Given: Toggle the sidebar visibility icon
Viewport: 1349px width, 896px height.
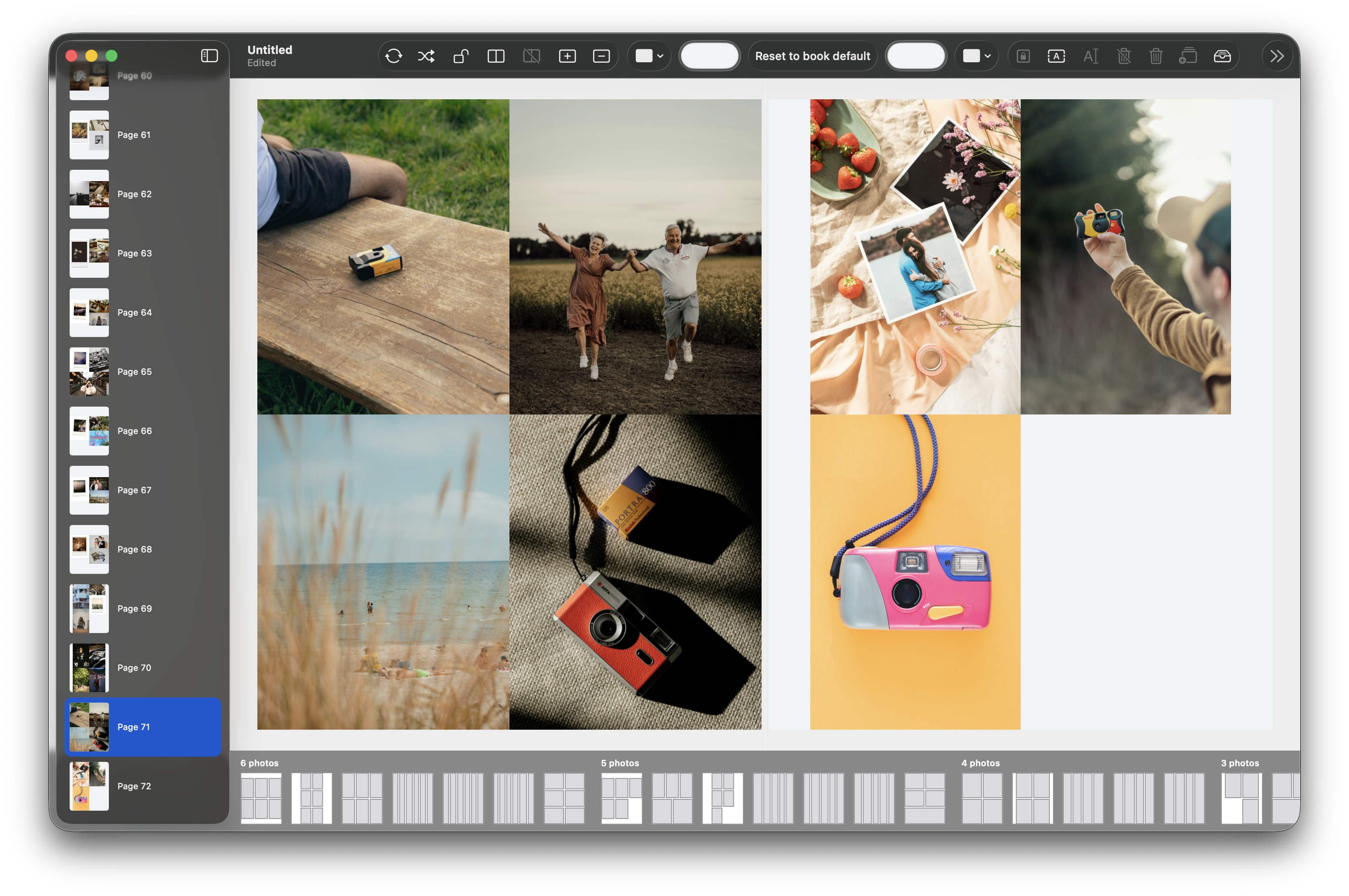Looking at the screenshot, I should click(x=209, y=55).
